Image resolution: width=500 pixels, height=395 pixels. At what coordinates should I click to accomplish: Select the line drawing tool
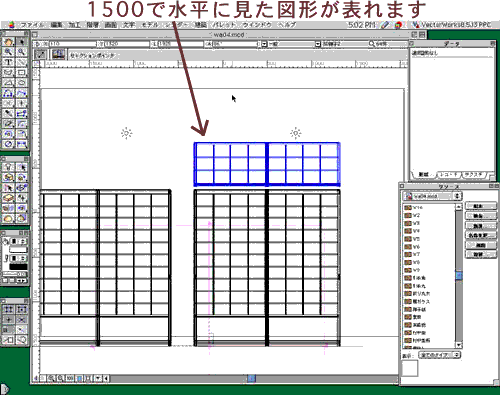21,62
